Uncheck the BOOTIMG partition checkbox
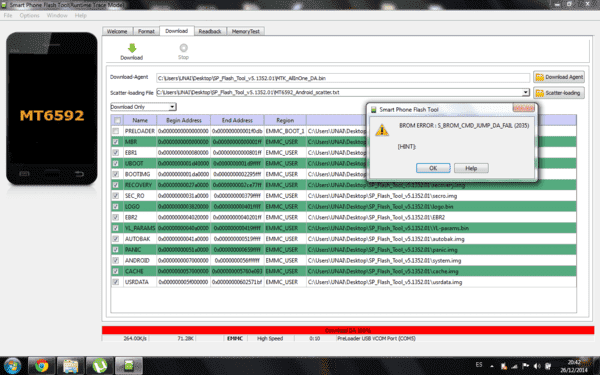 click(x=116, y=174)
